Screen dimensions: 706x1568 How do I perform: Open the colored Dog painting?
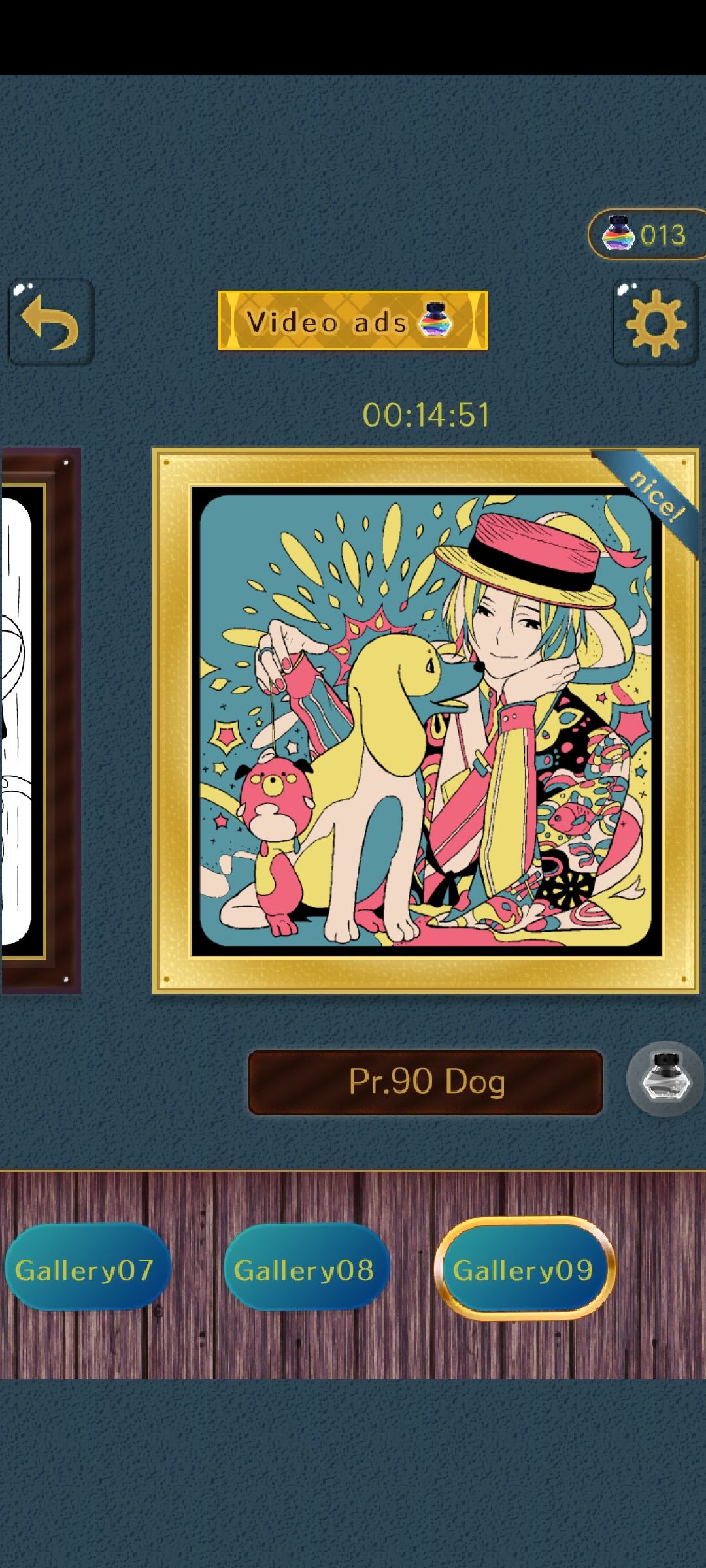point(426,721)
